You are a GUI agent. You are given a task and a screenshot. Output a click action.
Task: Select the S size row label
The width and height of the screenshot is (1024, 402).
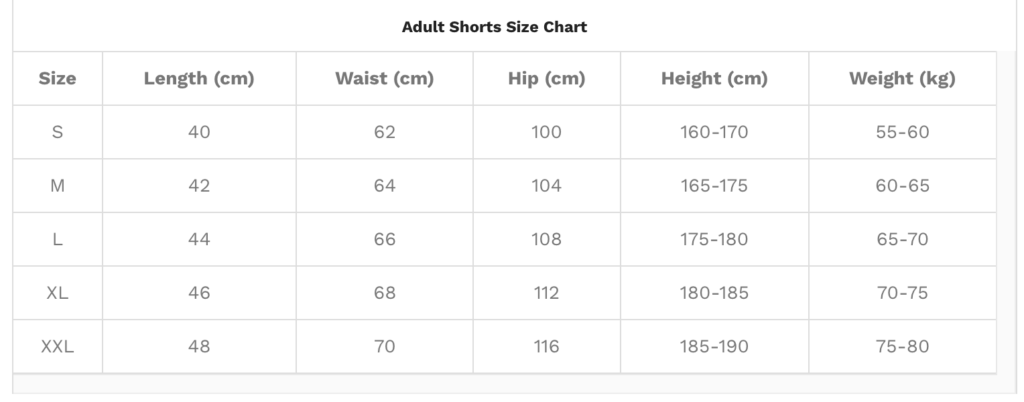(x=57, y=132)
